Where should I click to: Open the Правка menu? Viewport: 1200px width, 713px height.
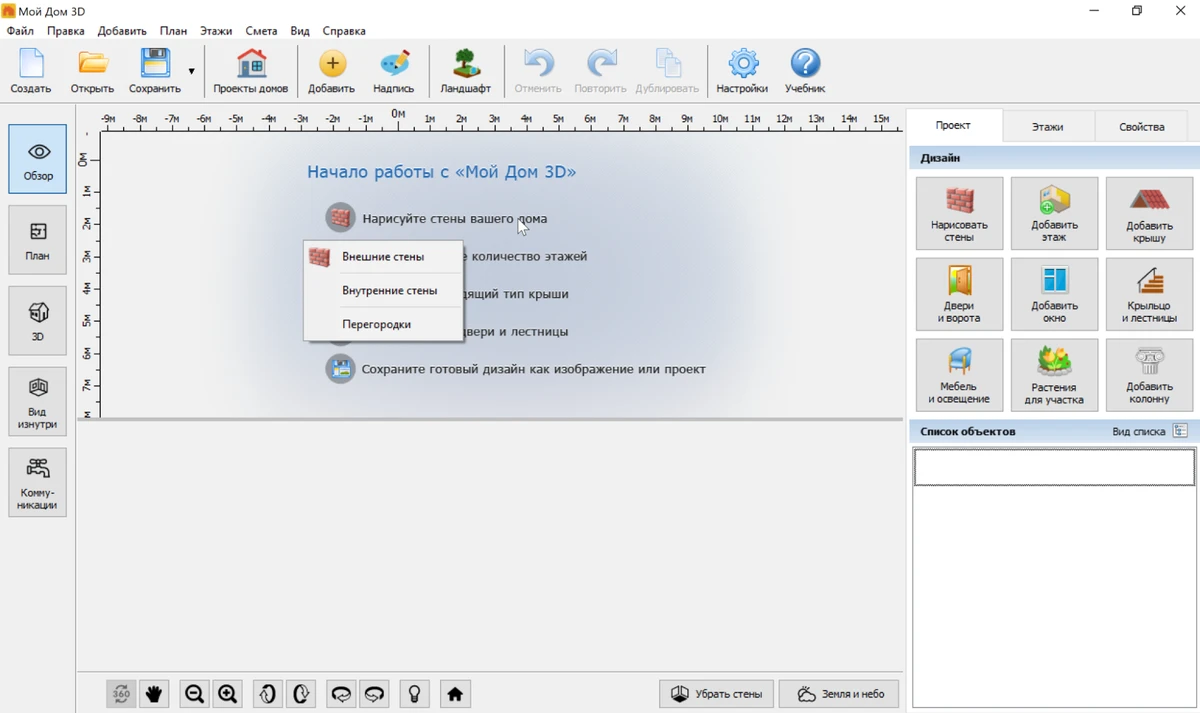(66, 31)
